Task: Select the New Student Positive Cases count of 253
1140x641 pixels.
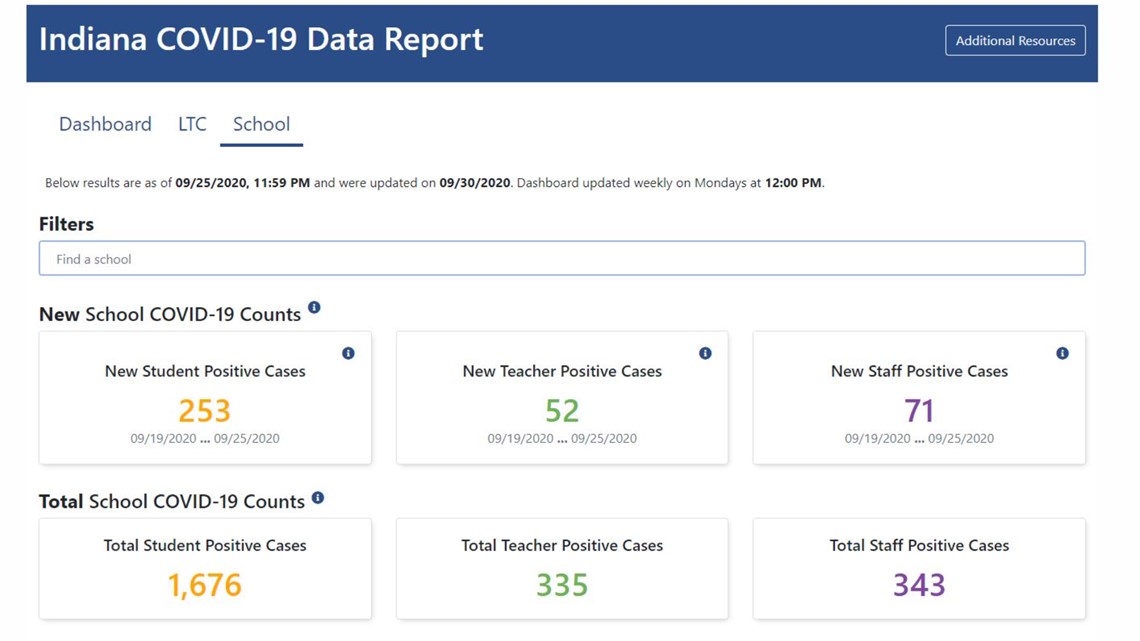Action: click(205, 410)
